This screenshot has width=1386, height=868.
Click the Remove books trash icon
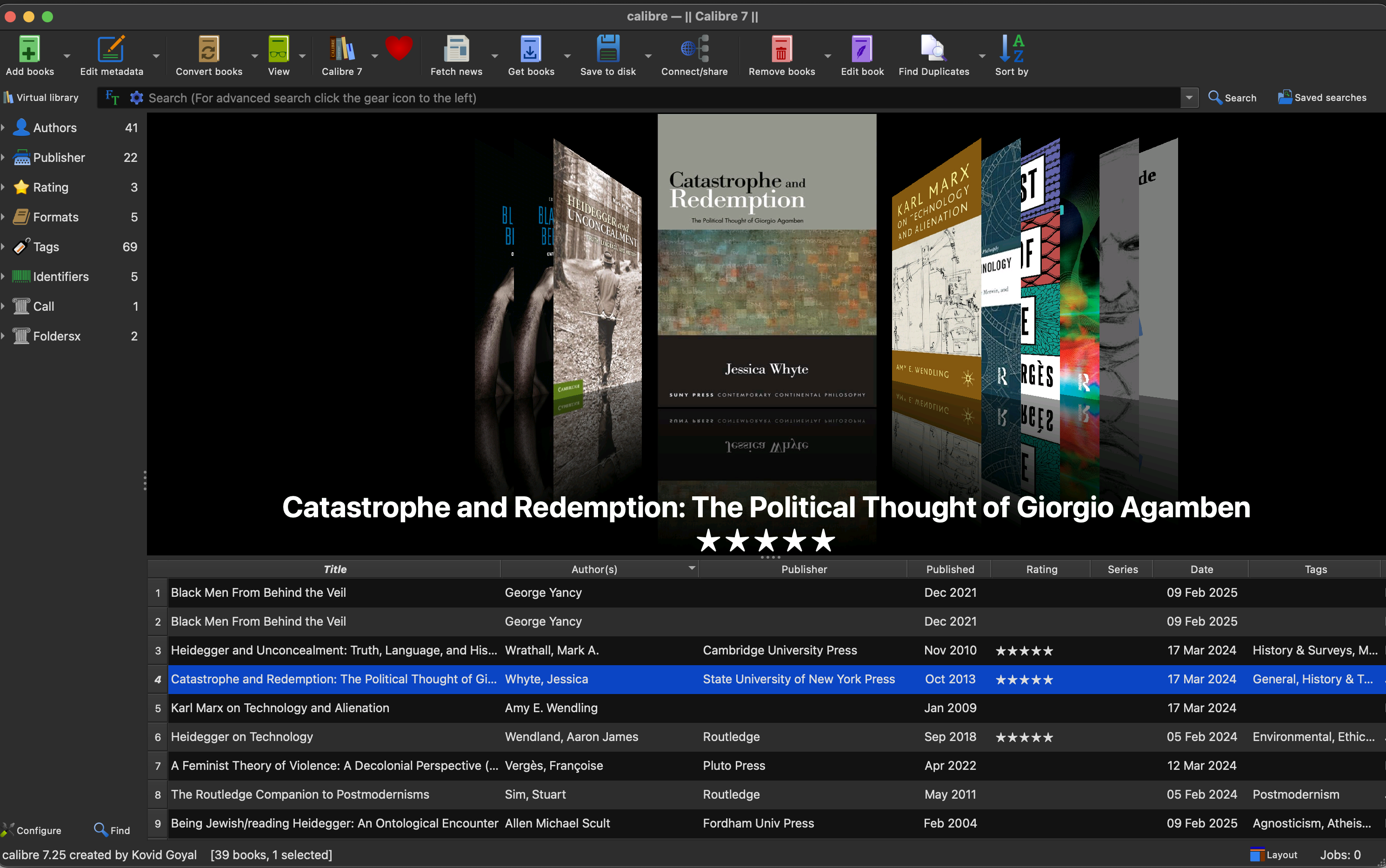pyautogui.click(x=781, y=49)
